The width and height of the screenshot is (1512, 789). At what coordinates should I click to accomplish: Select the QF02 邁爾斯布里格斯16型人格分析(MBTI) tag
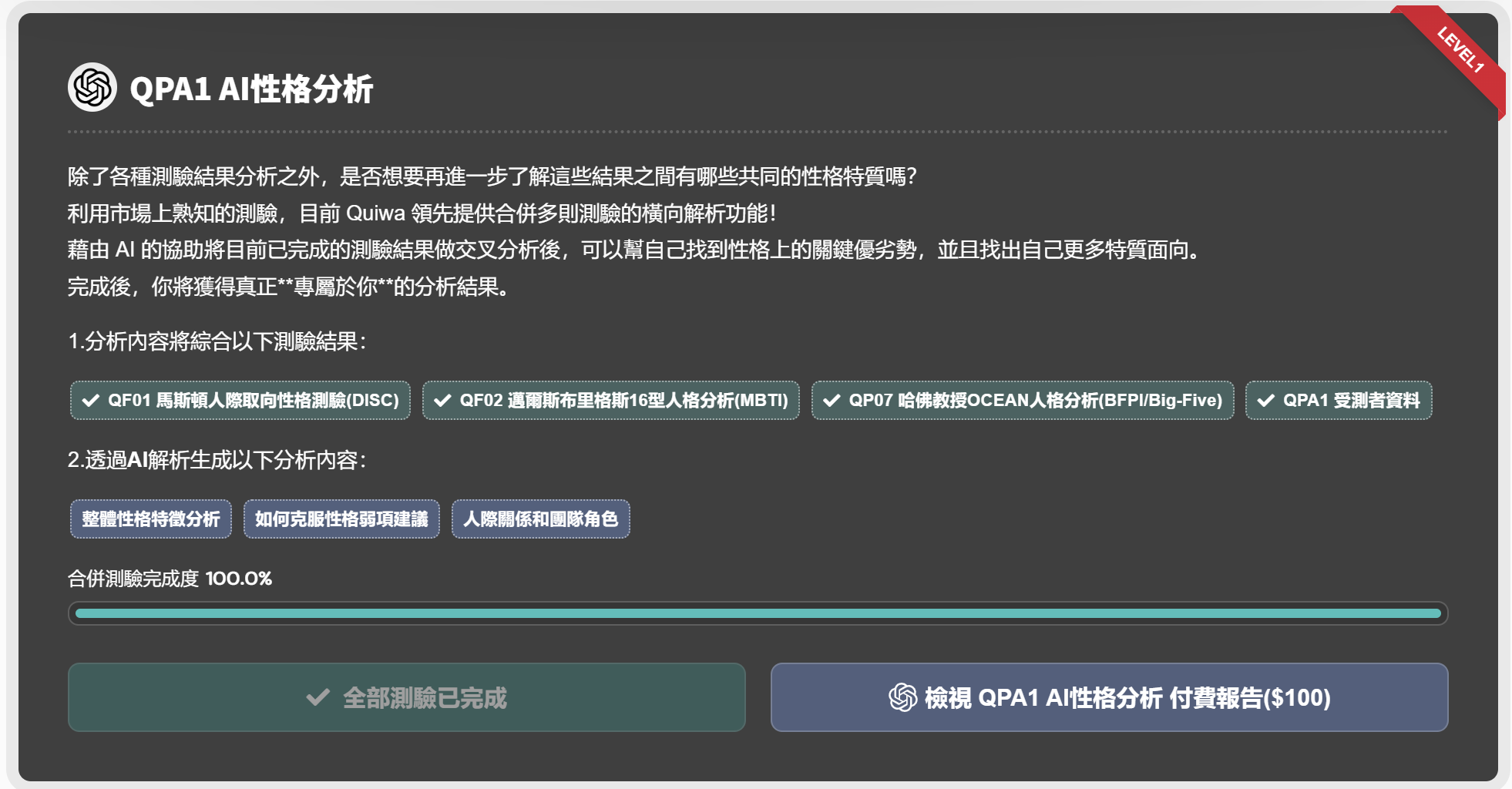(x=611, y=400)
